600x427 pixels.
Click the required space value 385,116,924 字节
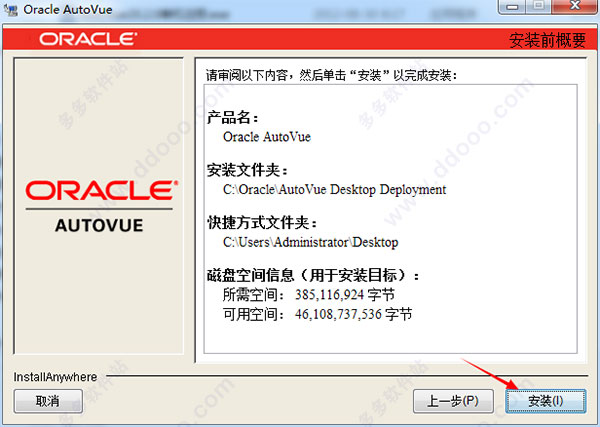(x=345, y=295)
